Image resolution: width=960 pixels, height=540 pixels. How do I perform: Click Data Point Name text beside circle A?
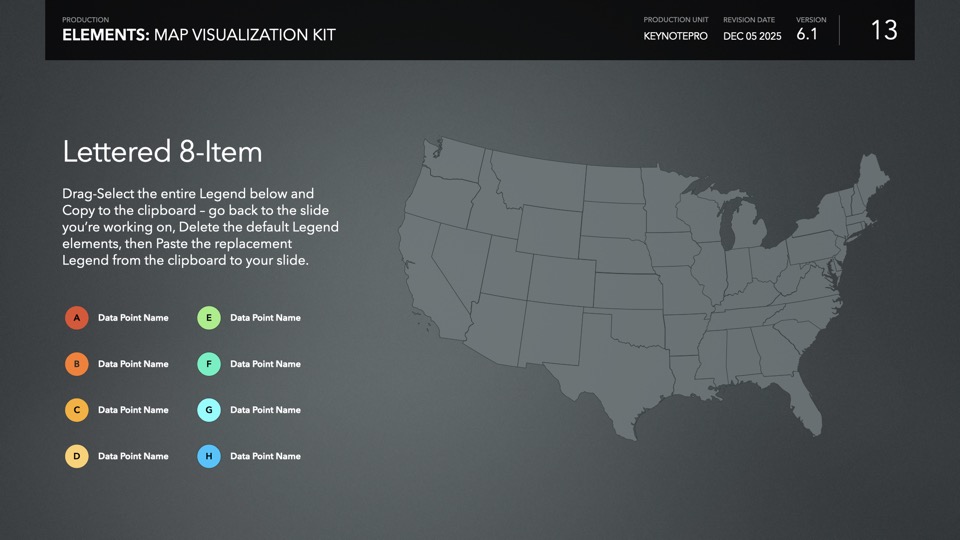[x=133, y=318]
